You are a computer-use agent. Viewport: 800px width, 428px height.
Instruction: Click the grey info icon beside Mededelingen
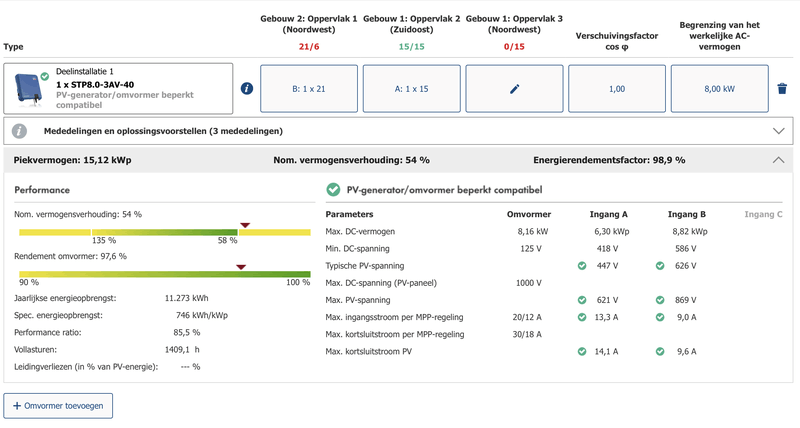click(19, 131)
